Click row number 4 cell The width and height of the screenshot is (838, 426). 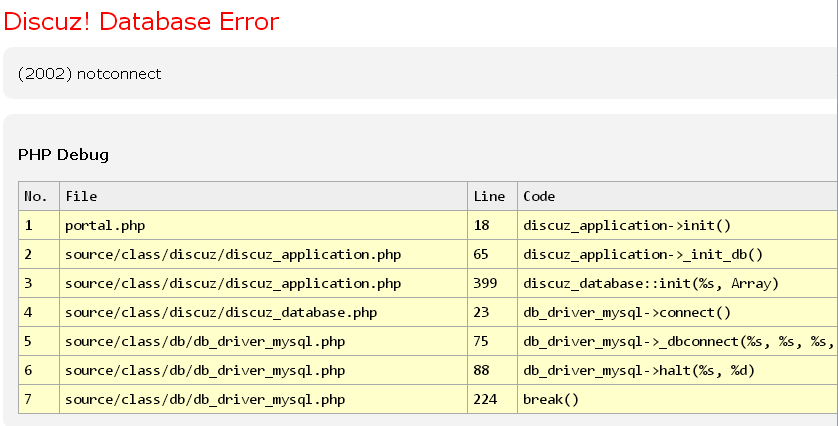[x=39, y=312]
